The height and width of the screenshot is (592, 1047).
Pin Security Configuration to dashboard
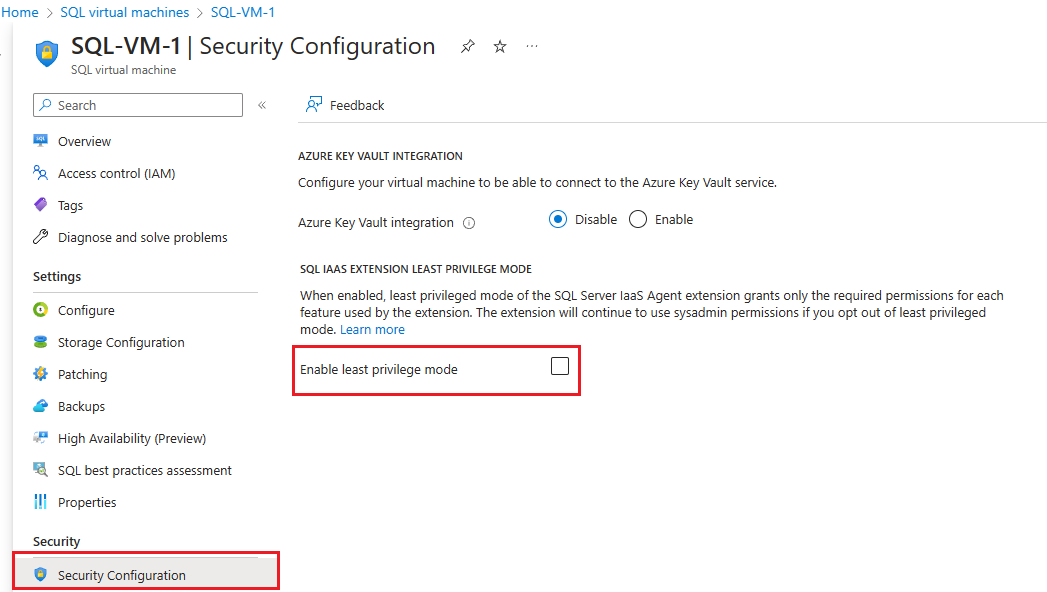(467, 46)
